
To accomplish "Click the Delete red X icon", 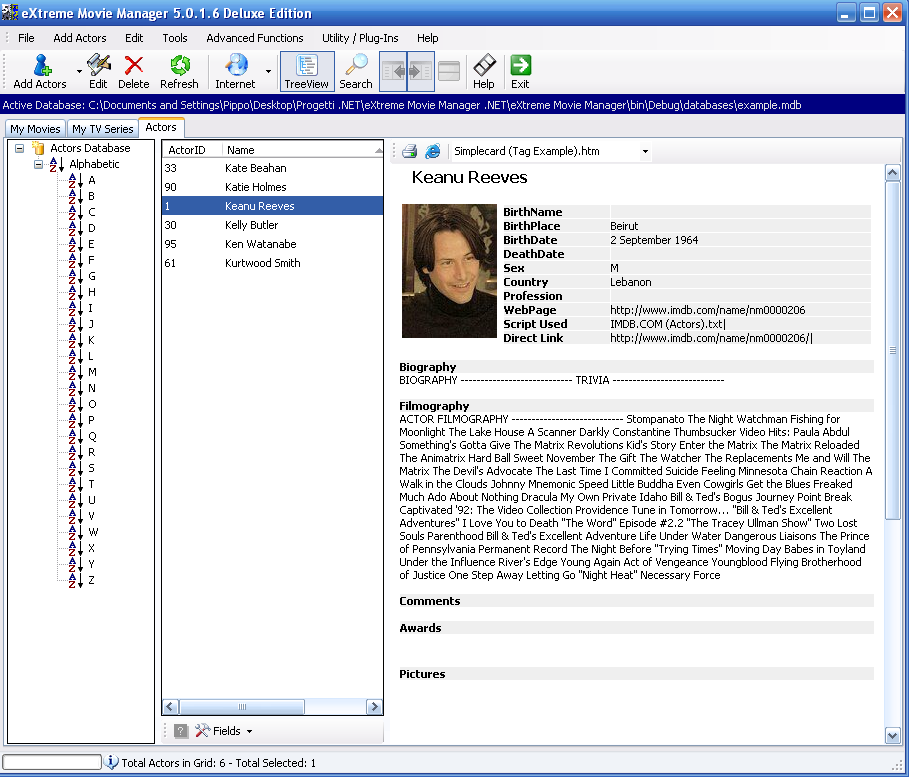I will pyautogui.click(x=133, y=66).
